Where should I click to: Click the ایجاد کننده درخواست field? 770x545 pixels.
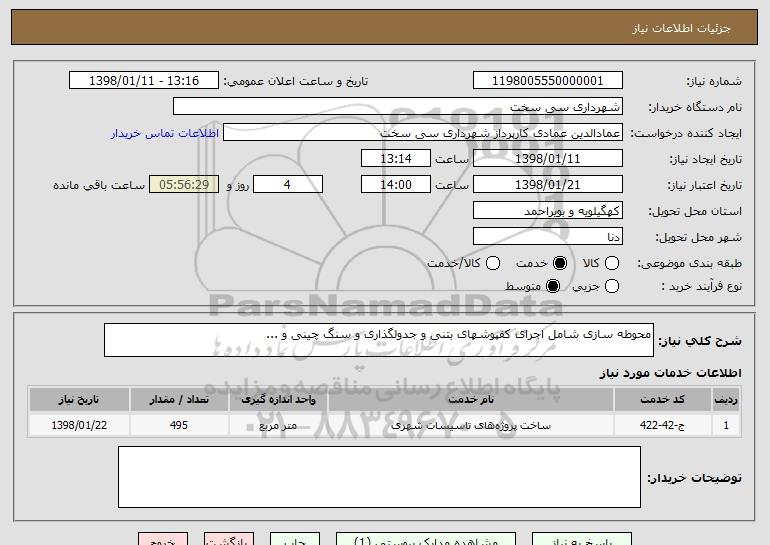pyautogui.click(x=423, y=133)
